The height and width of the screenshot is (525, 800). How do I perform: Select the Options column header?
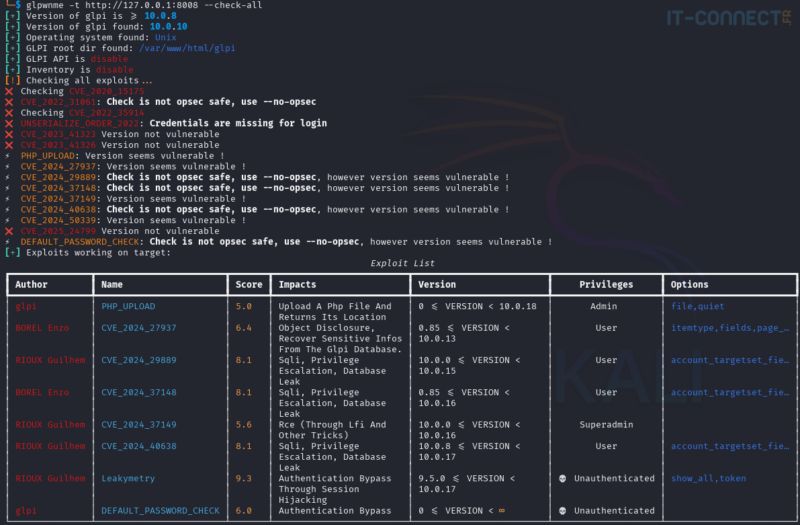689,285
